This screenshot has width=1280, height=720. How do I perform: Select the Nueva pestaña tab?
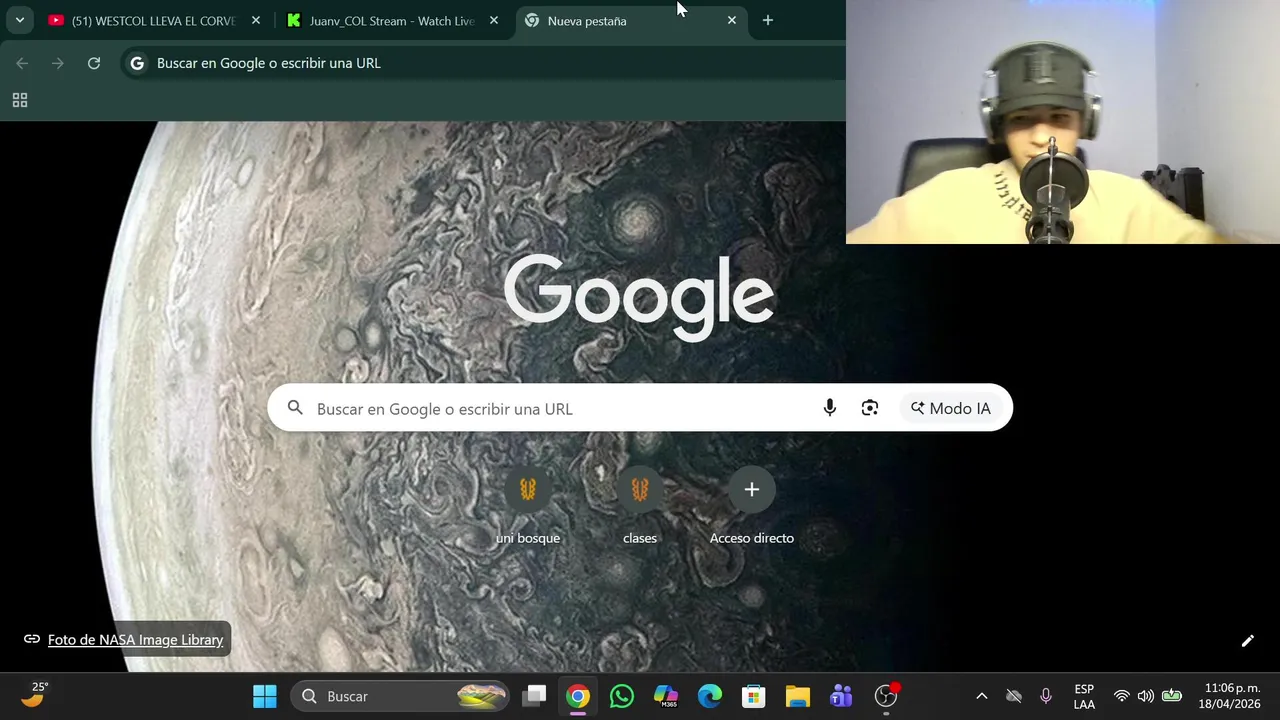pos(632,20)
